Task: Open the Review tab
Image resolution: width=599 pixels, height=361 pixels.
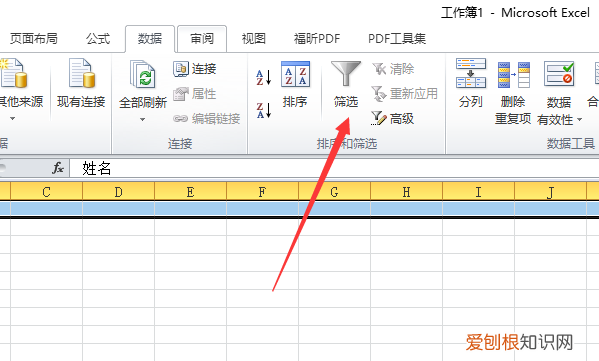Action: 202,39
